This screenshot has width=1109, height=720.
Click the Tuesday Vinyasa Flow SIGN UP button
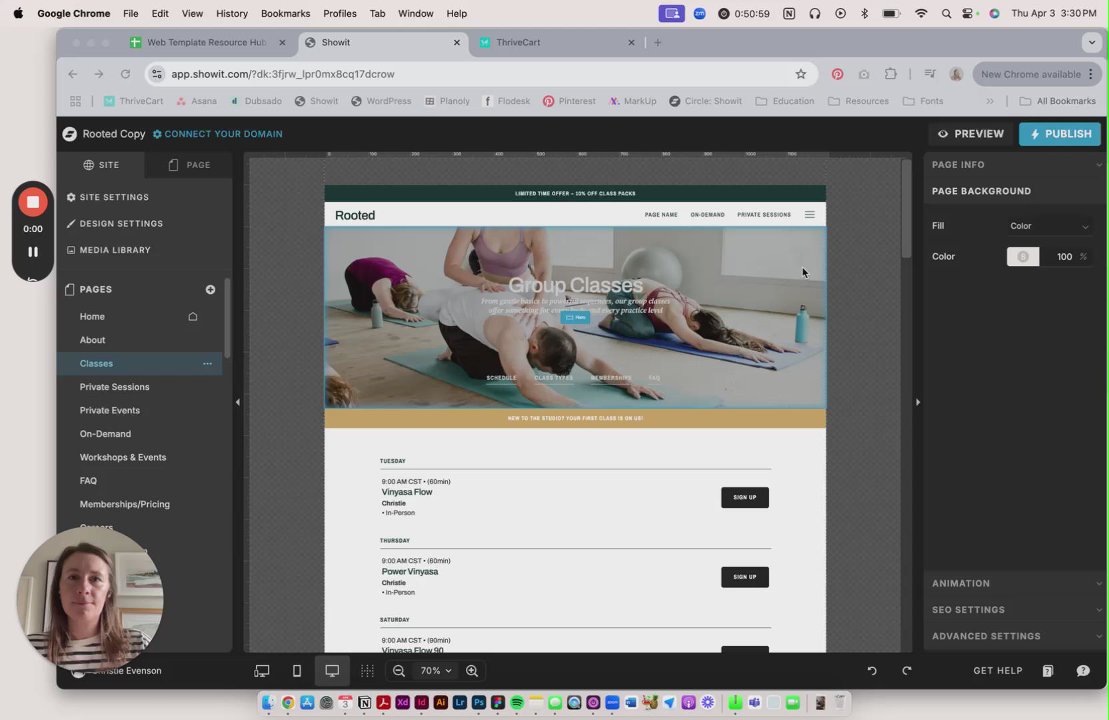click(x=745, y=497)
